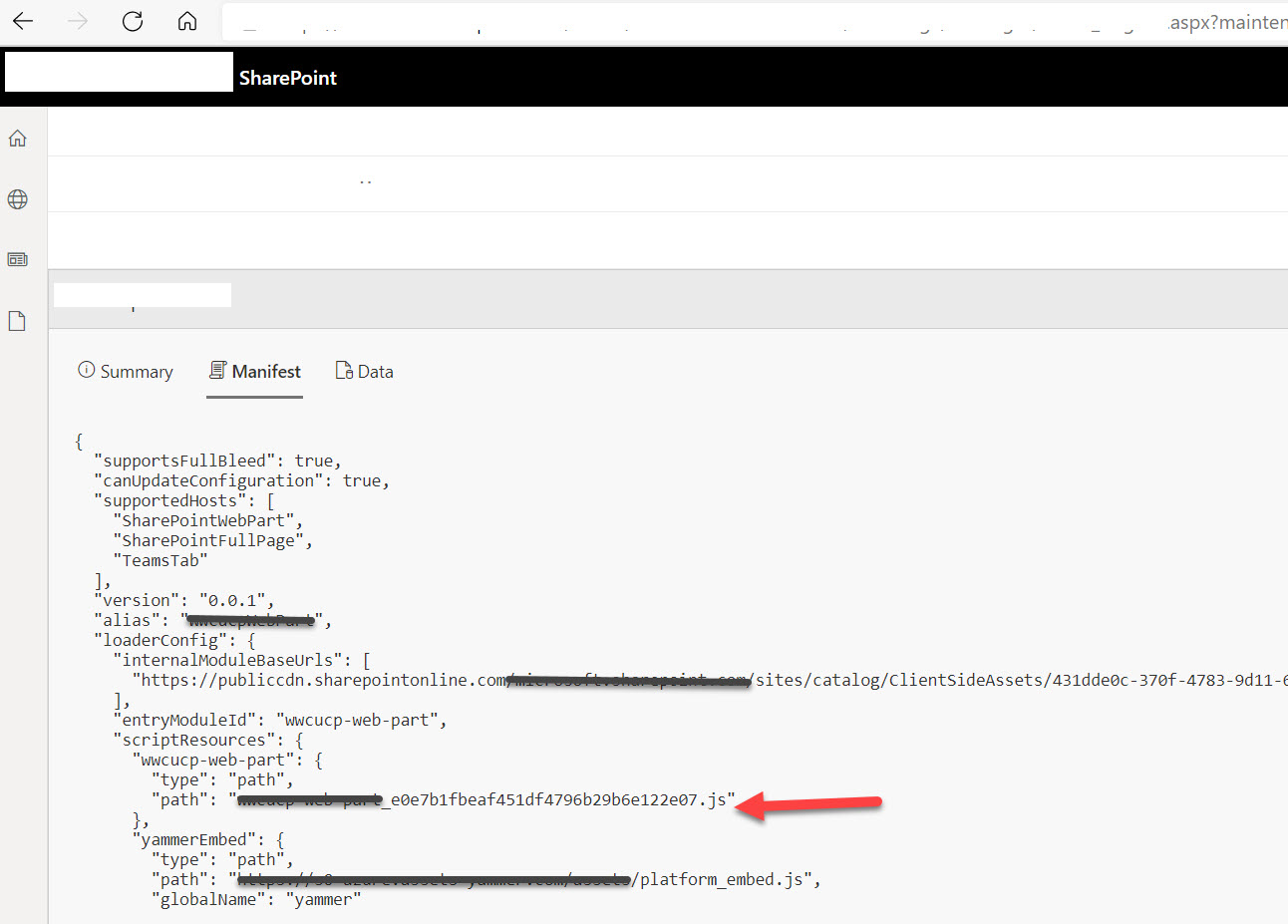Select the Manifest tab
The width and height of the screenshot is (1288, 924).
pyautogui.click(x=264, y=371)
